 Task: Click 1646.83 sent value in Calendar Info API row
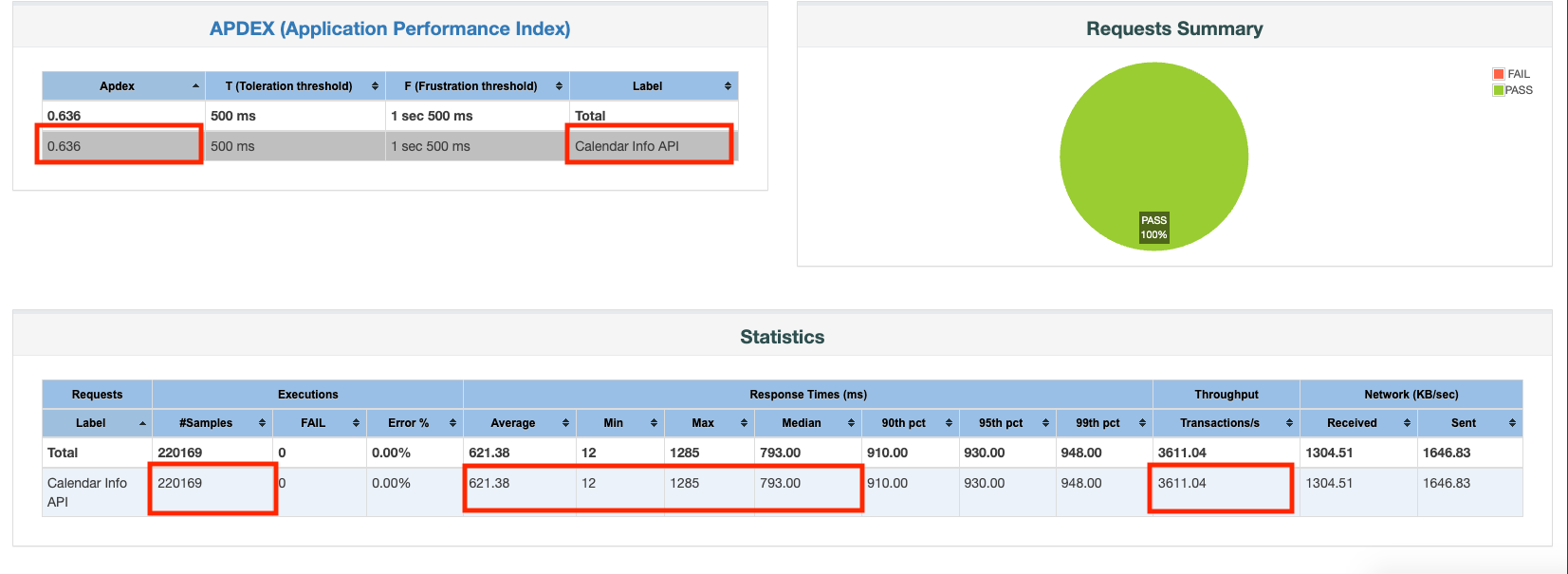pos(1447,483)
